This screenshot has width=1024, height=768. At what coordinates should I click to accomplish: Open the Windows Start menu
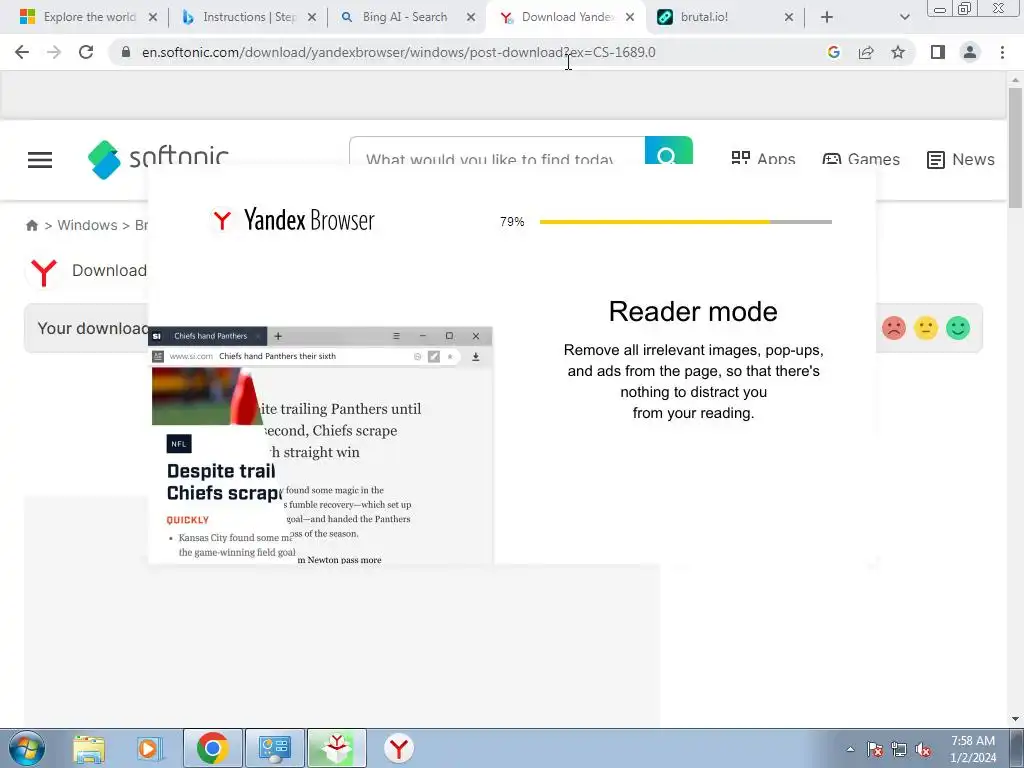tap(26, 748)
